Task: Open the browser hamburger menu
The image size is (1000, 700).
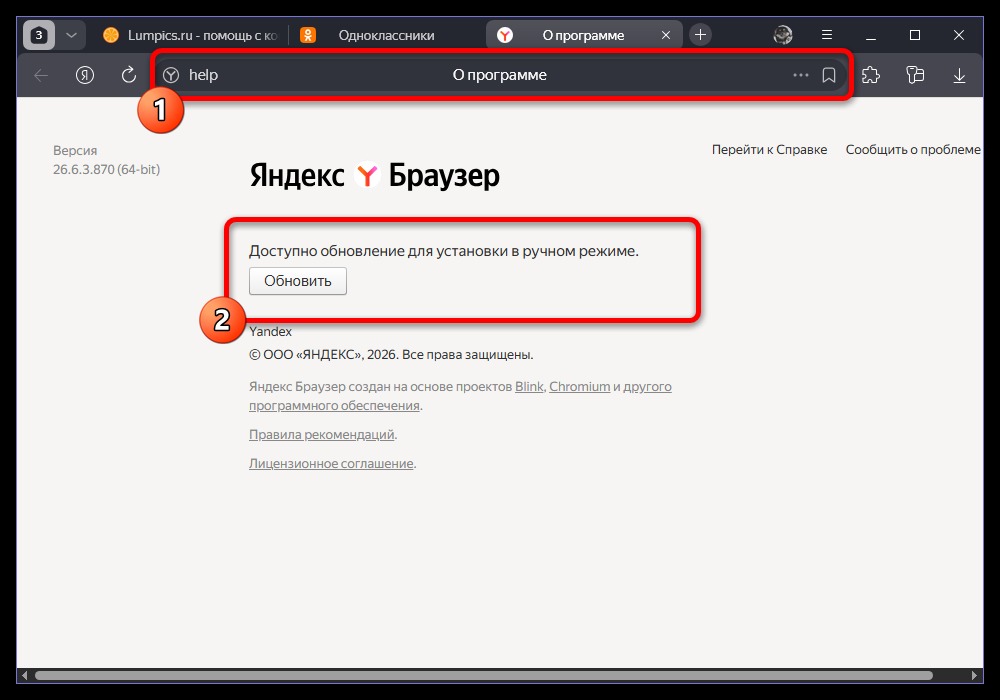Action: [827, 35]
